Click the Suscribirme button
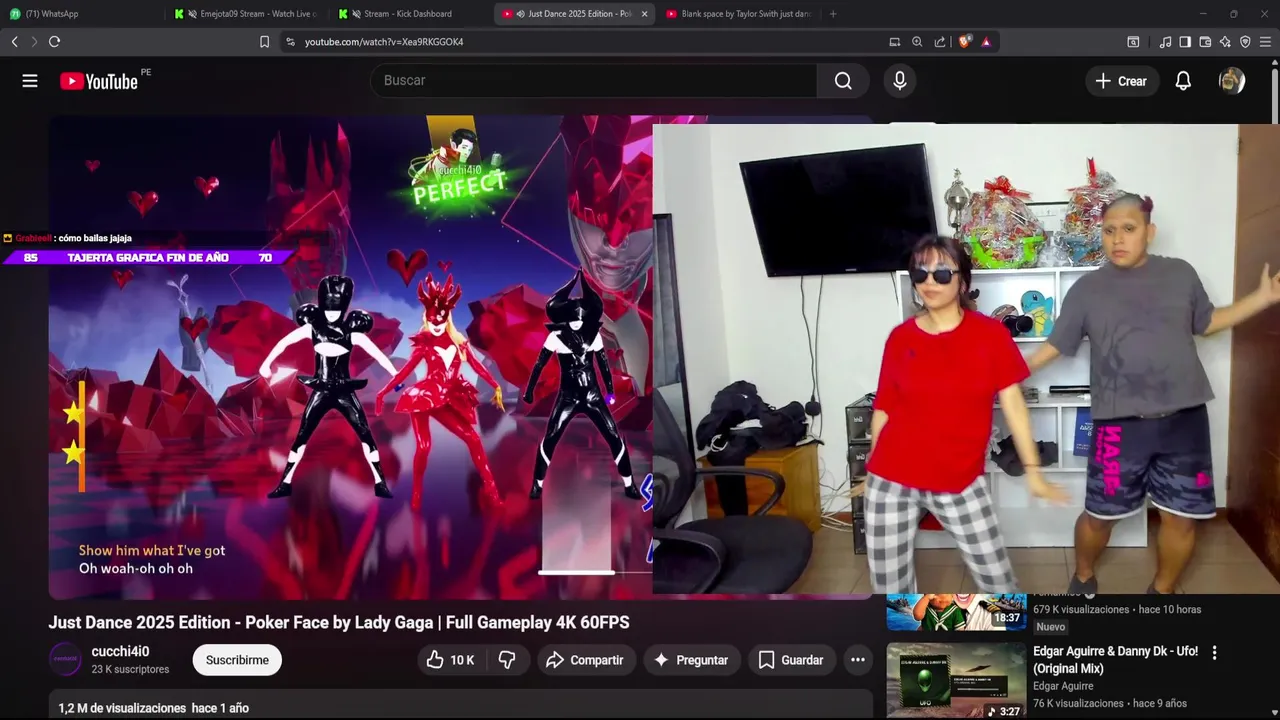This screenshot has width=1280, height=720. (237, 660)
